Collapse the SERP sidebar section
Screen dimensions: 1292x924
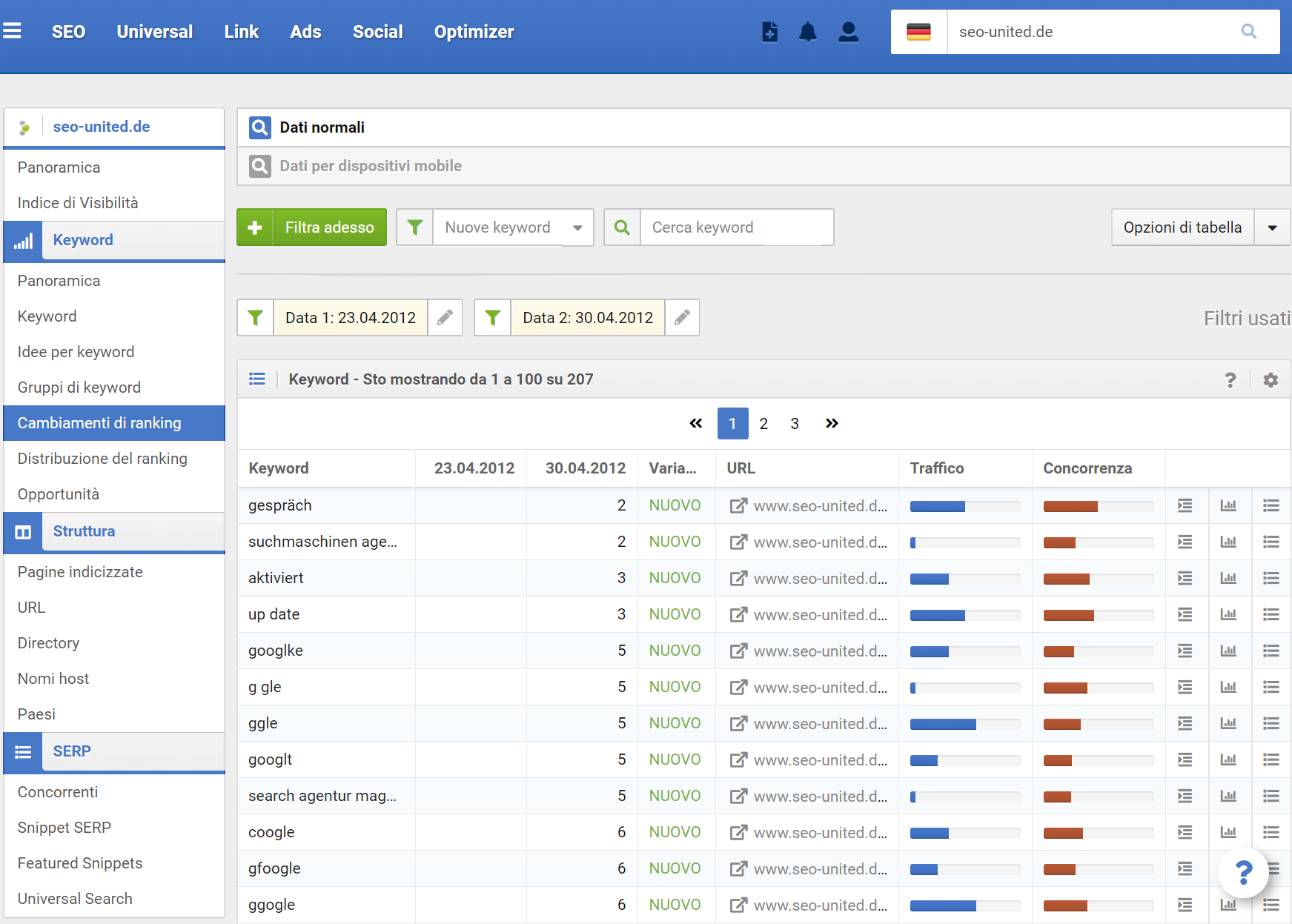[x=114, y=752]
